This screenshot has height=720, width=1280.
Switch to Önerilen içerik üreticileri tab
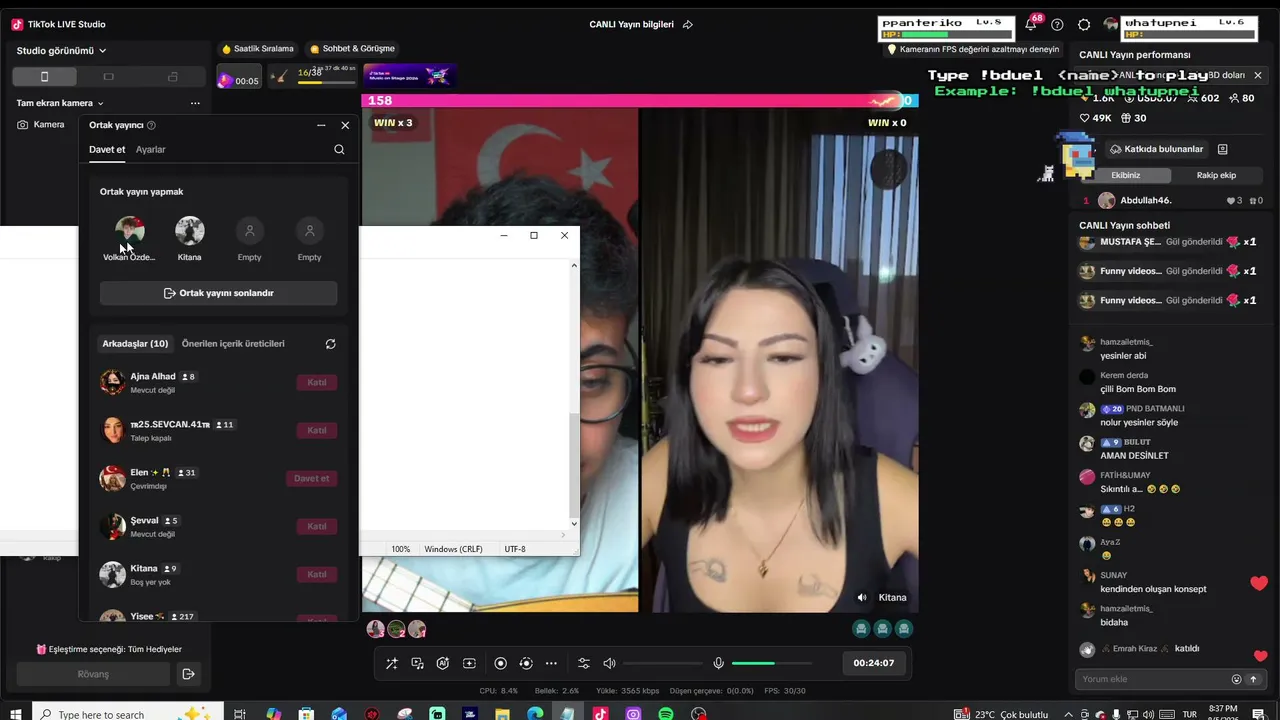click(x=233, y=344)
